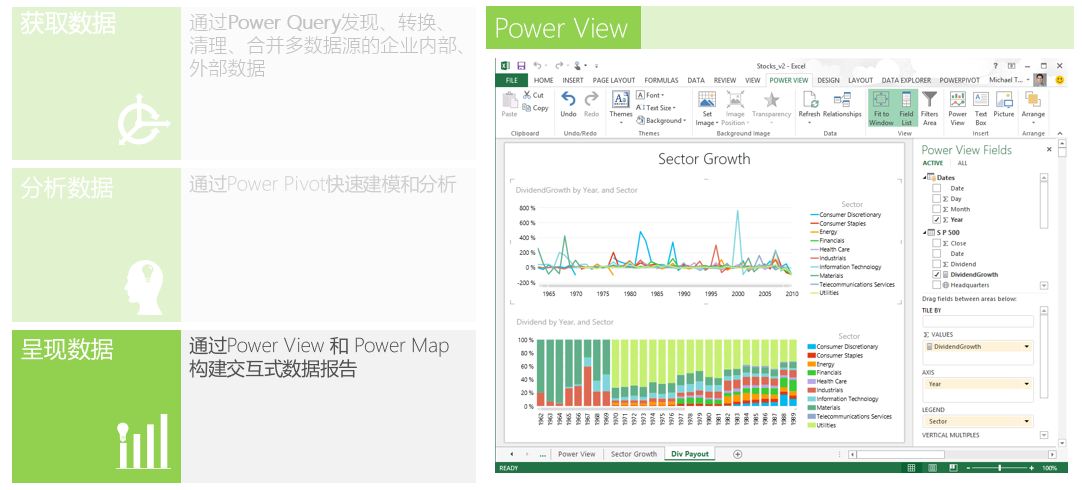Show ACTIVE fields in Power View Fields
The height and width of the screenshot is (490, 1082).
tap(933, 164)
